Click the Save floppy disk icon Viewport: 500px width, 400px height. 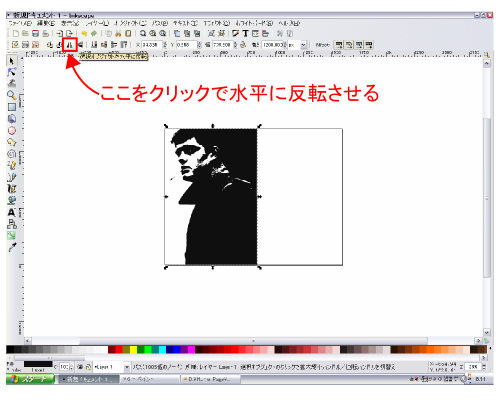coord(35,33)
